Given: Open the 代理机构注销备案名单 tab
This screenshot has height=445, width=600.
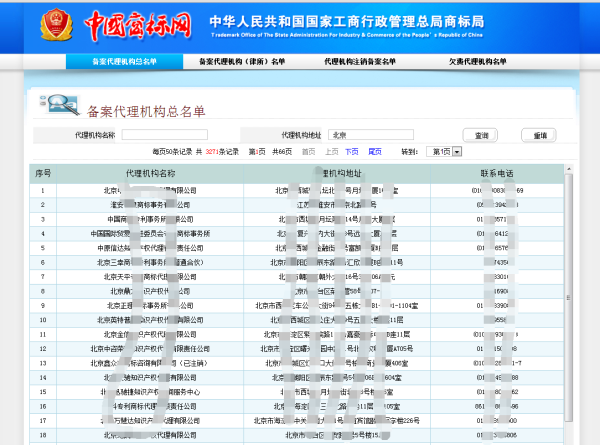Looking at the screenshot, I should pyautogui.click(x=367, y=61).
